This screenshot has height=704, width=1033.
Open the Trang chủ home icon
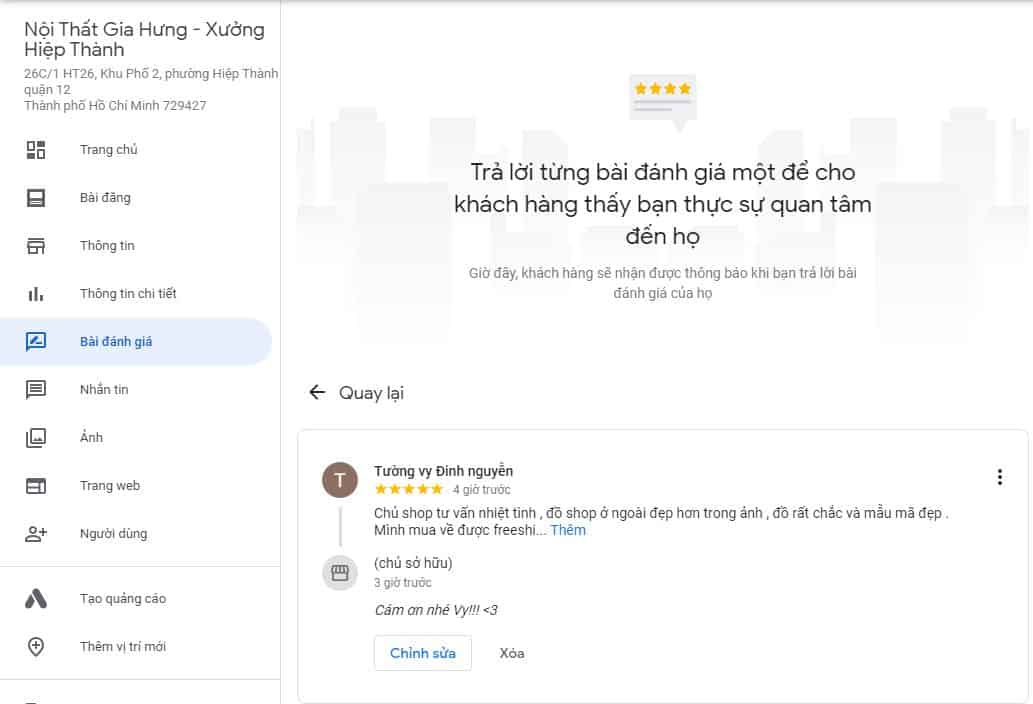pyautogui.click(x=37, y=149)
